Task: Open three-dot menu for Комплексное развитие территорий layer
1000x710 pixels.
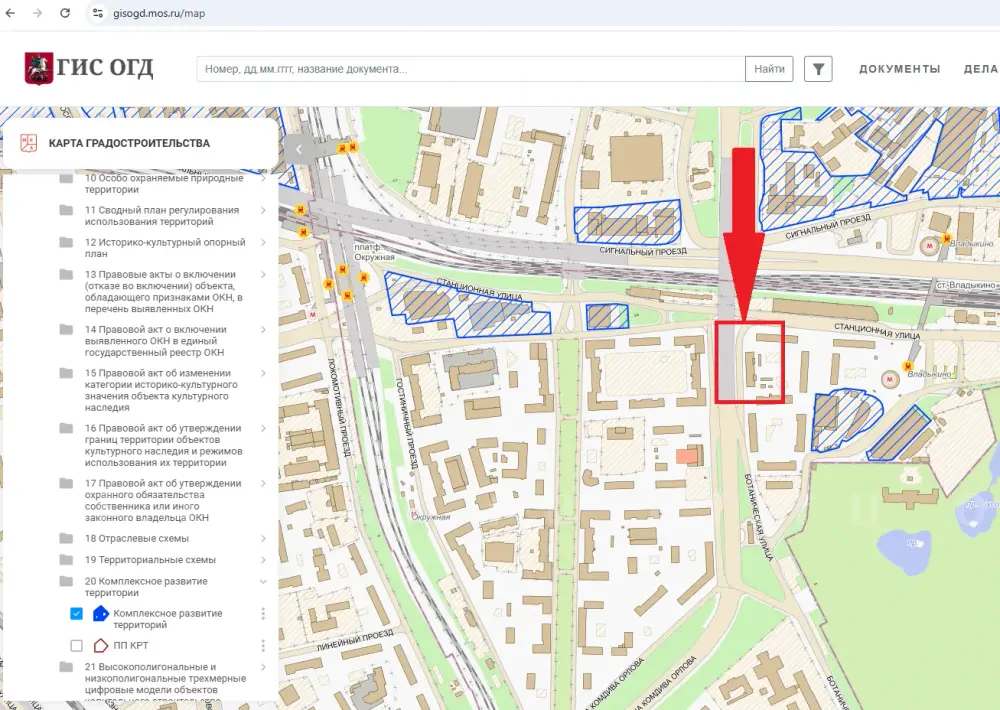Action: 263,614
